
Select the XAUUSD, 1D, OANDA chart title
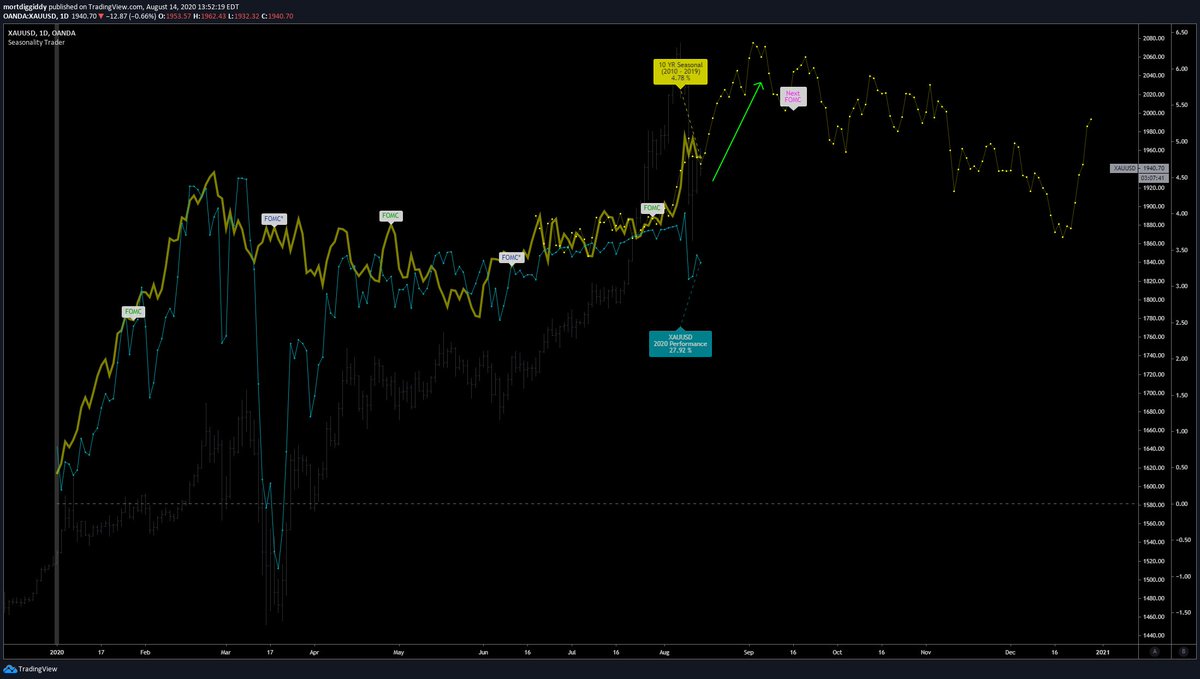tap(41, 32)
